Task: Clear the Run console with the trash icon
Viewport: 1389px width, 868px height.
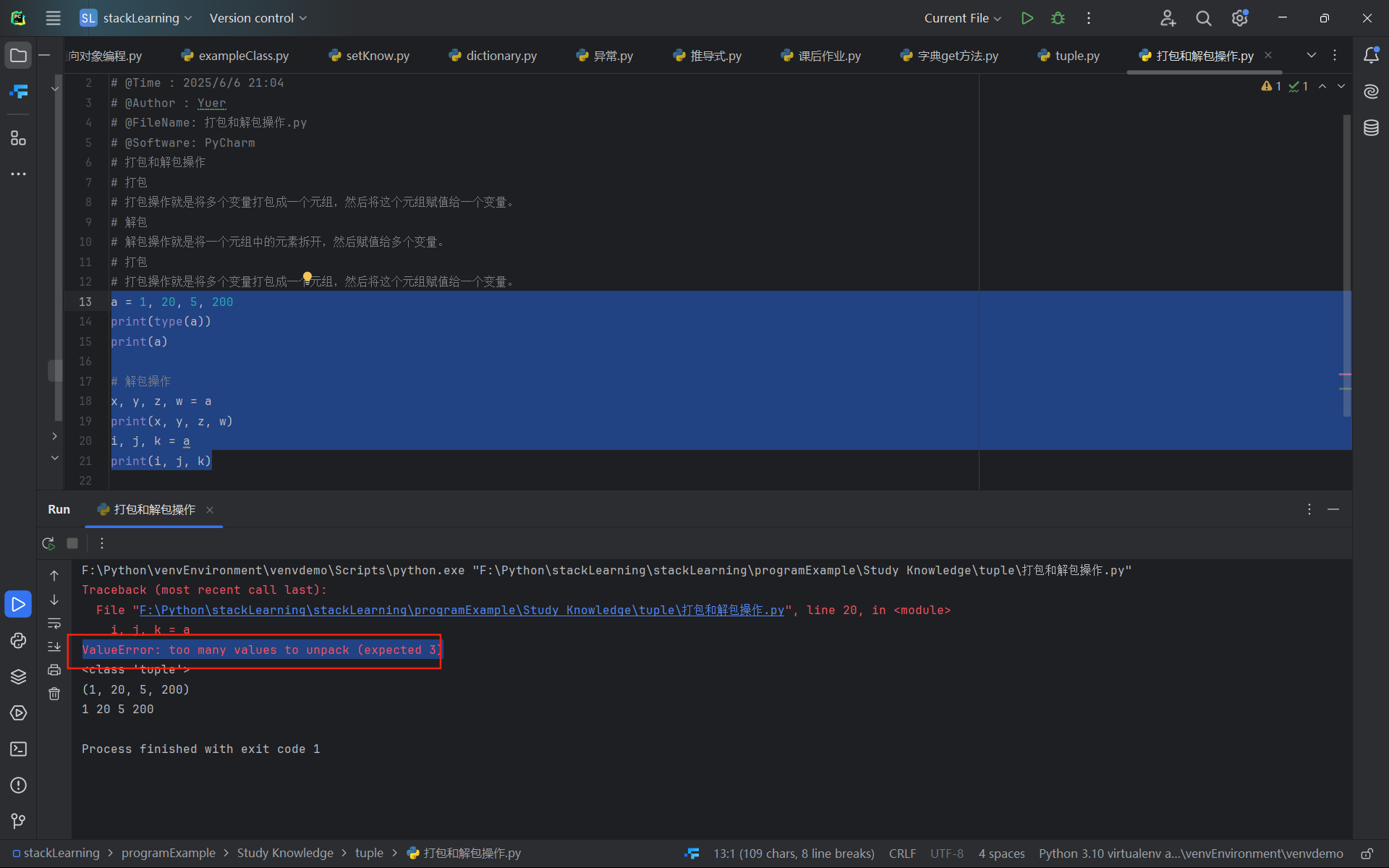Action: coord(54,694)
